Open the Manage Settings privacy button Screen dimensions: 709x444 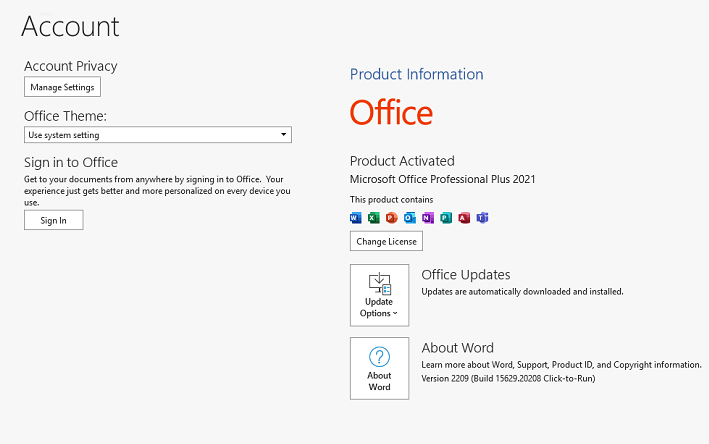(x=62, y=87)
